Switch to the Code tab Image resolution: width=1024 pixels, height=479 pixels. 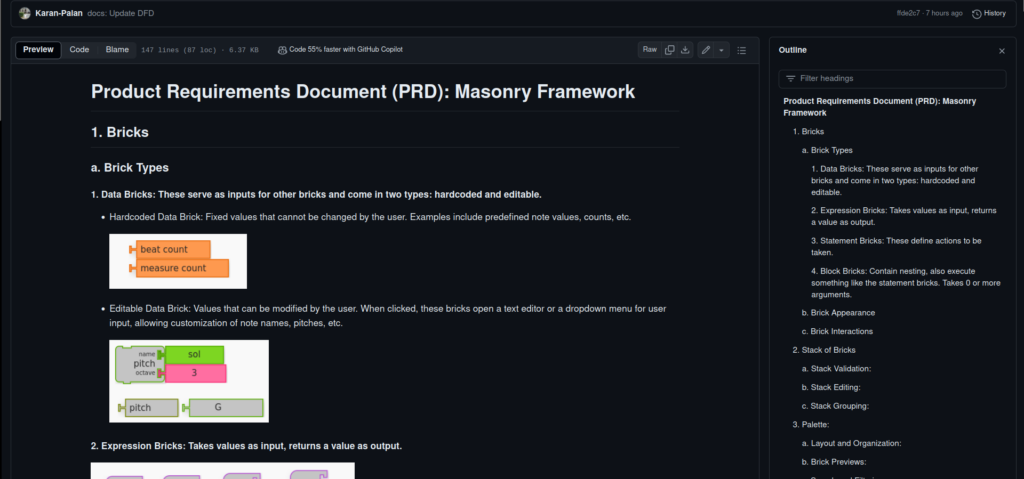coord(79,49)
